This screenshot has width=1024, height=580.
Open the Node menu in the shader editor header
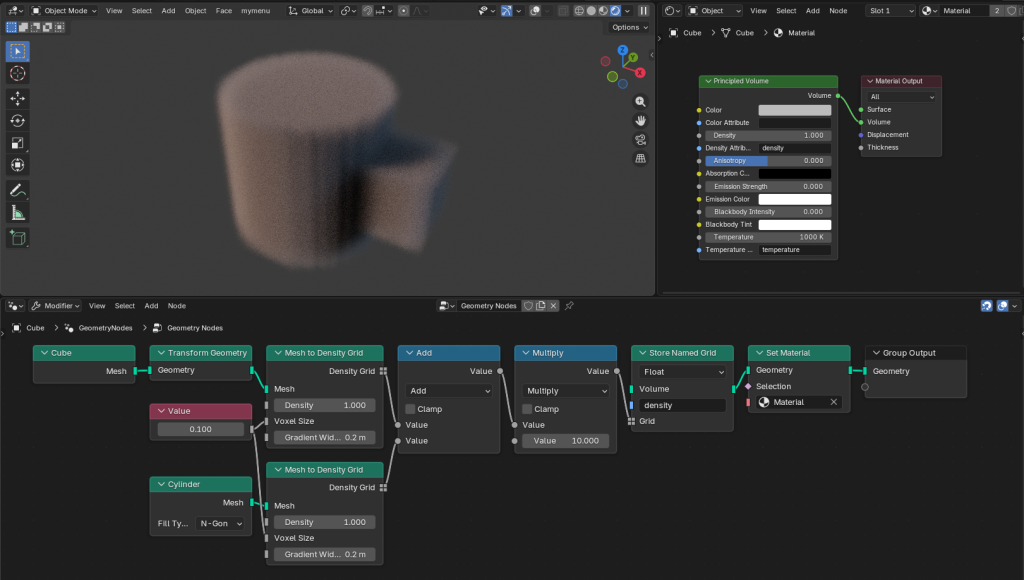pyautogui.click(x=838, y=10)
